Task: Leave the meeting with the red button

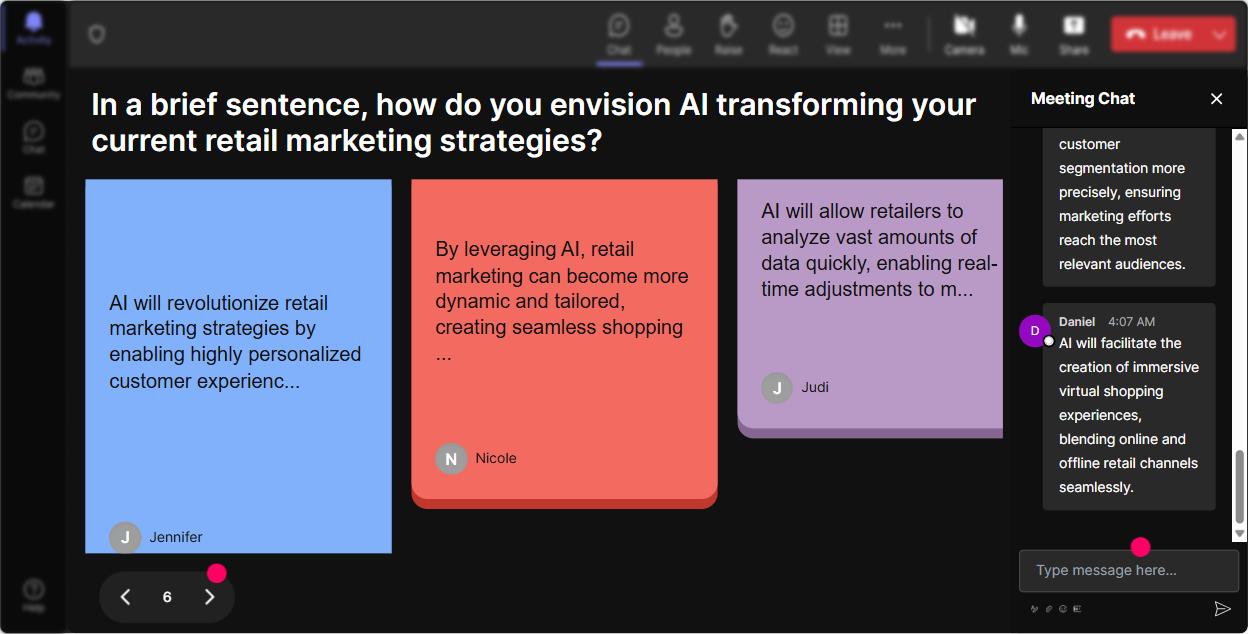Action: pos(1159,34)
